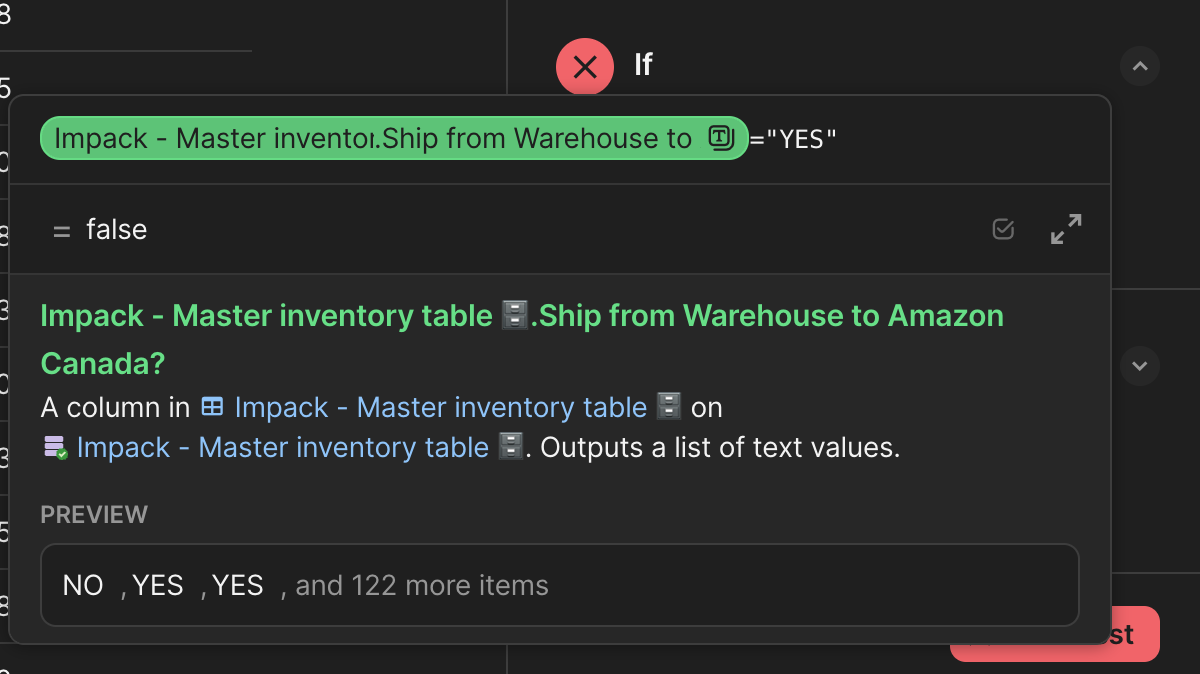The image size is (1200, 674).
Task: Click the false result value
Action: point(117,230)
